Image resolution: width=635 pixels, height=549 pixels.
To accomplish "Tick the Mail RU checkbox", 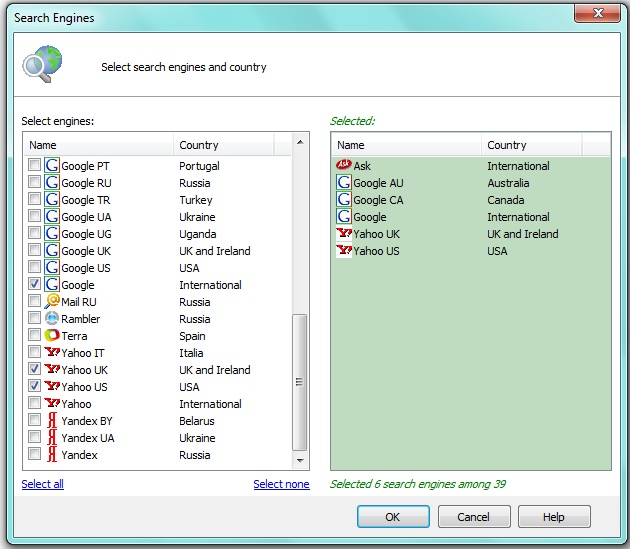I will (34, 301).
